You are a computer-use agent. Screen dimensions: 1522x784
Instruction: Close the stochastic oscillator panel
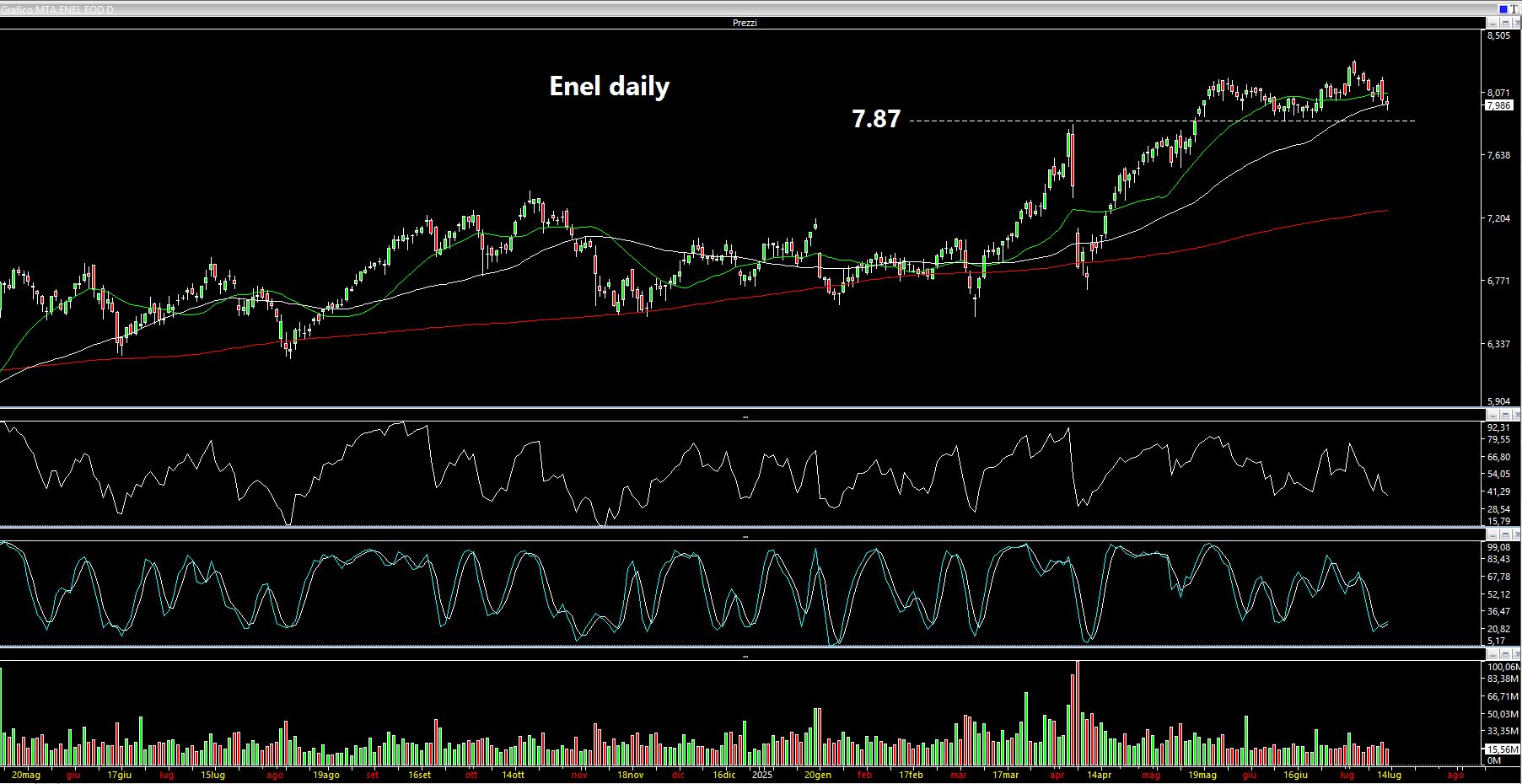point(1516,534)
